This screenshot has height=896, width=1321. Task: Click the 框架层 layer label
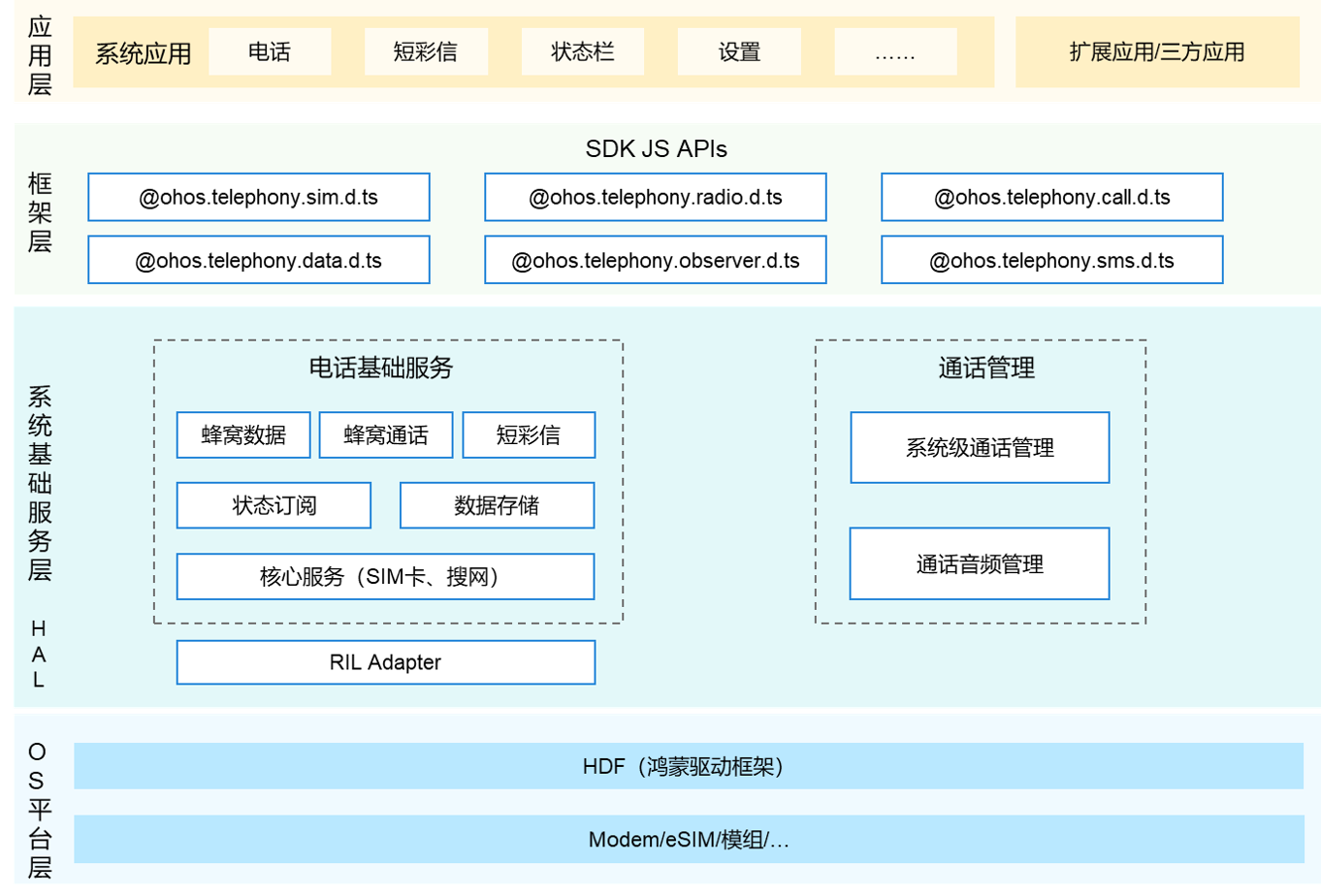tap(40, 212)
